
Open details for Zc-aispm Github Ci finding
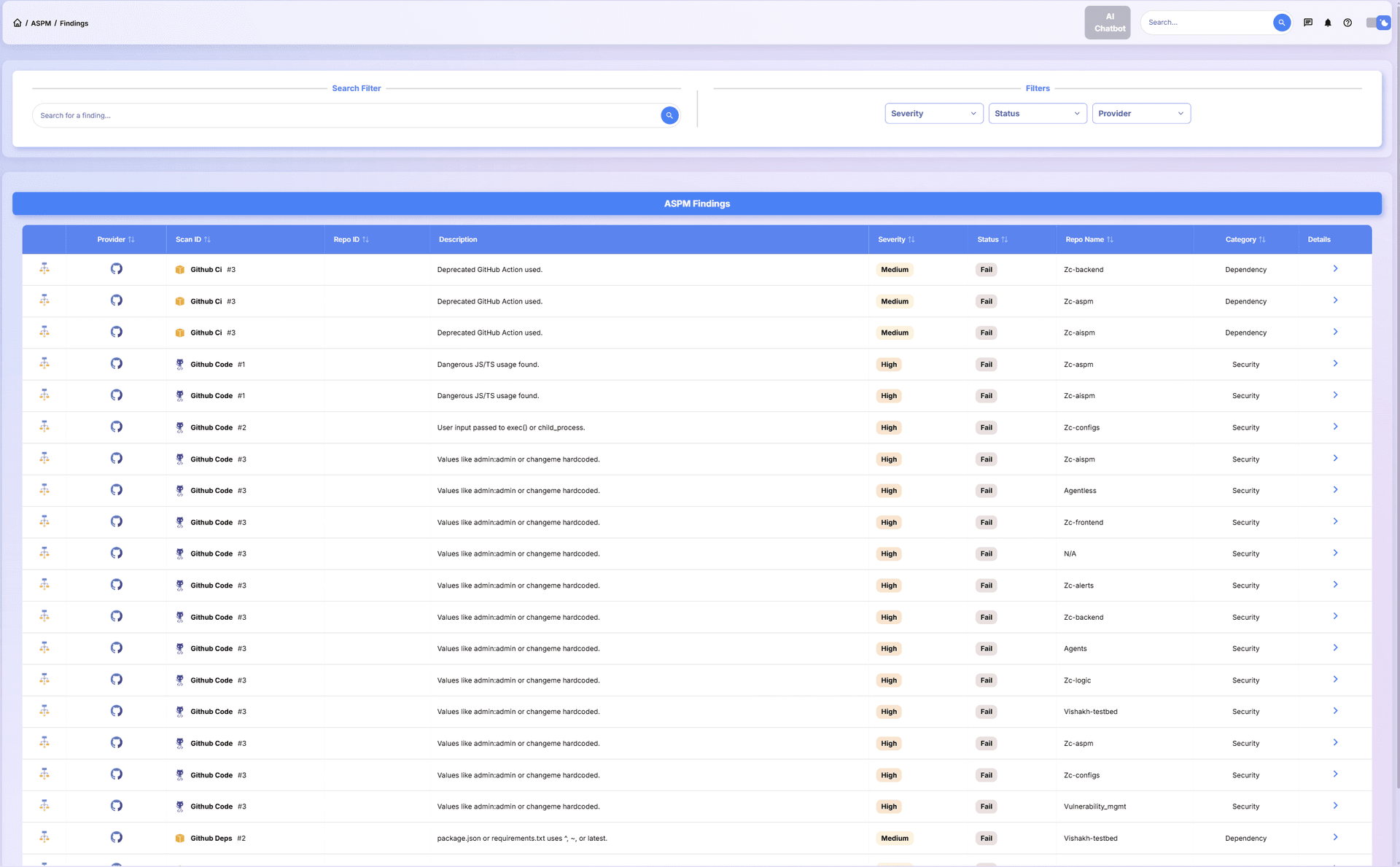1335,332
